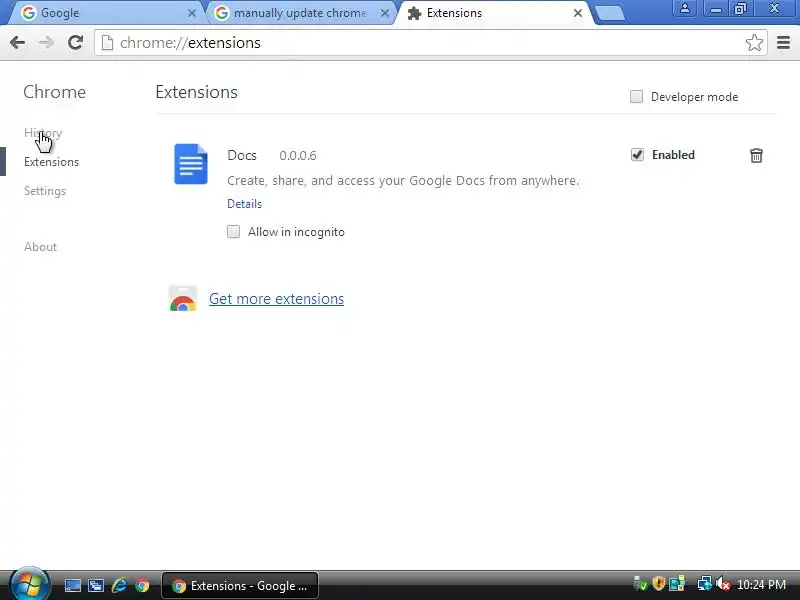800x600 pixels.
Task: Launch Chrome from the quick launch bar
Action: point(142,585)
